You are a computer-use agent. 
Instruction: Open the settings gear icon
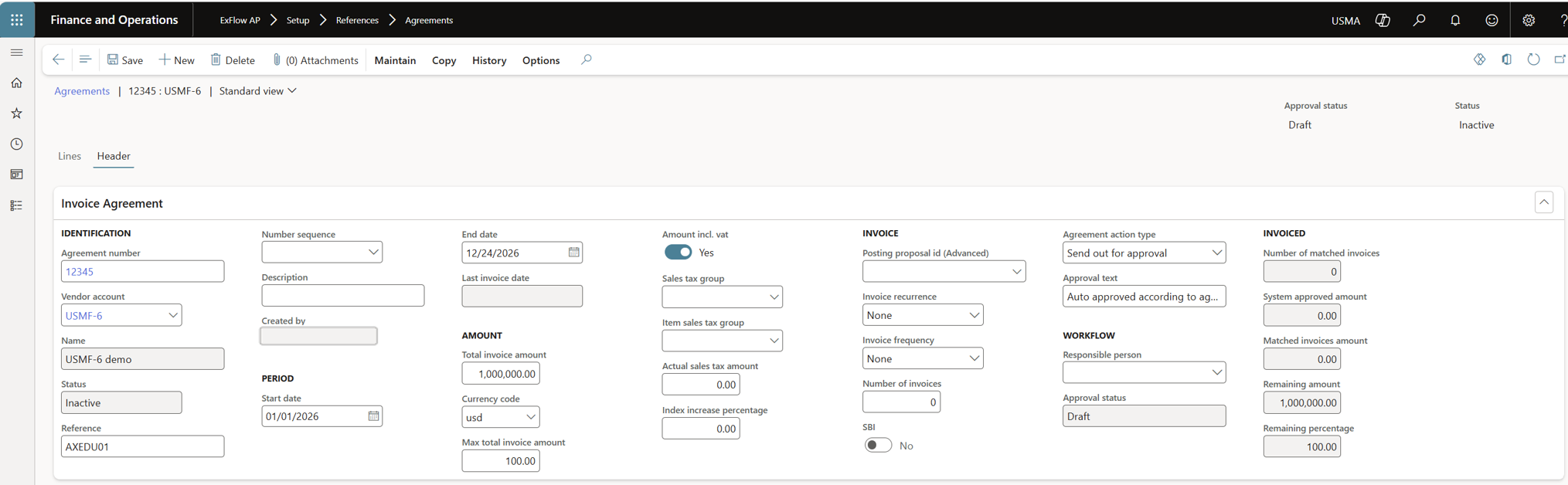point(1528,21)
